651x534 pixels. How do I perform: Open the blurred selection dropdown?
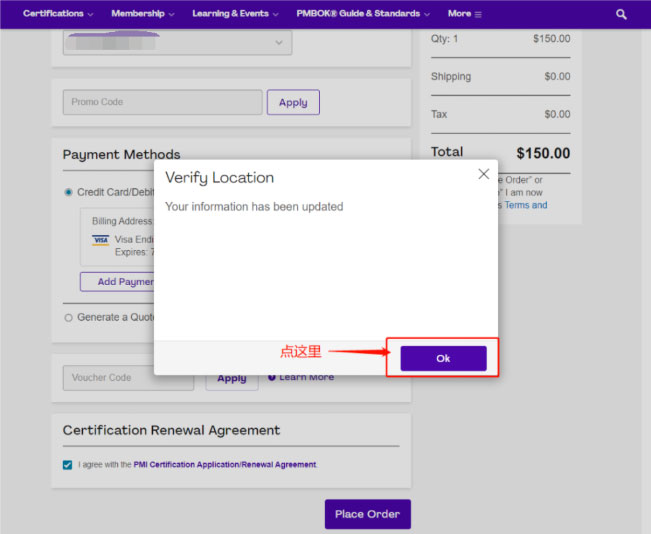(177, 42)
